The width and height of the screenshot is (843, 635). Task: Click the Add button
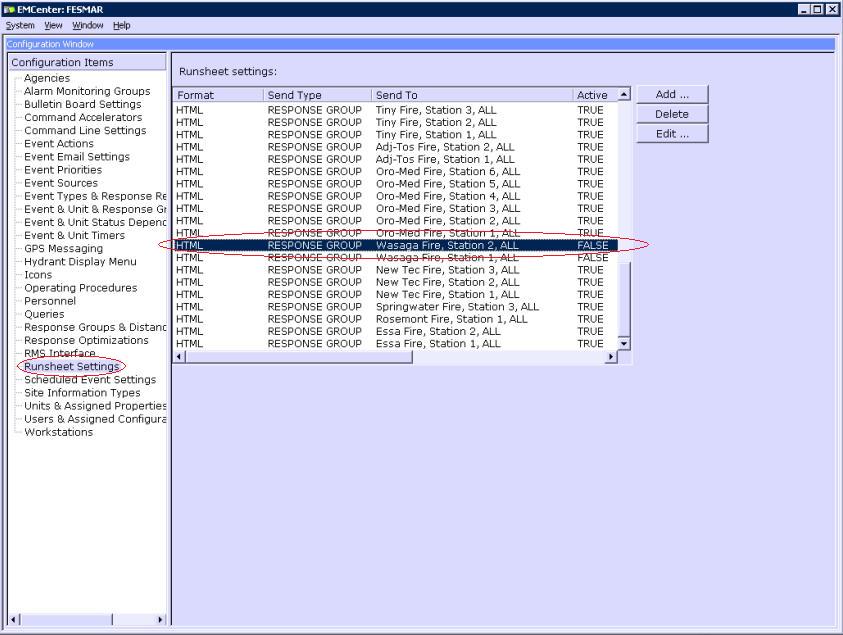pos(671,94)
